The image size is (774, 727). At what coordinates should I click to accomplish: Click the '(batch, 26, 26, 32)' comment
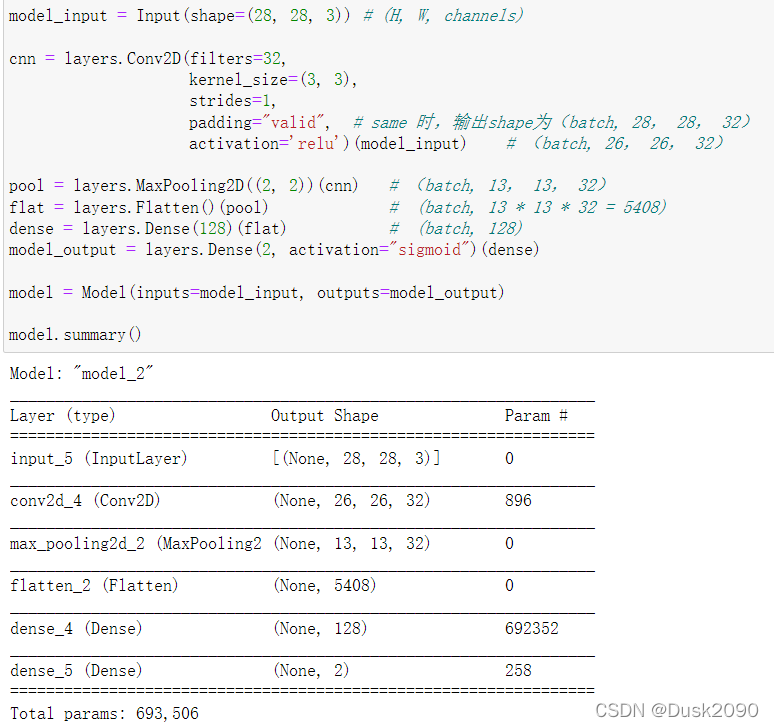coord(615,144)
